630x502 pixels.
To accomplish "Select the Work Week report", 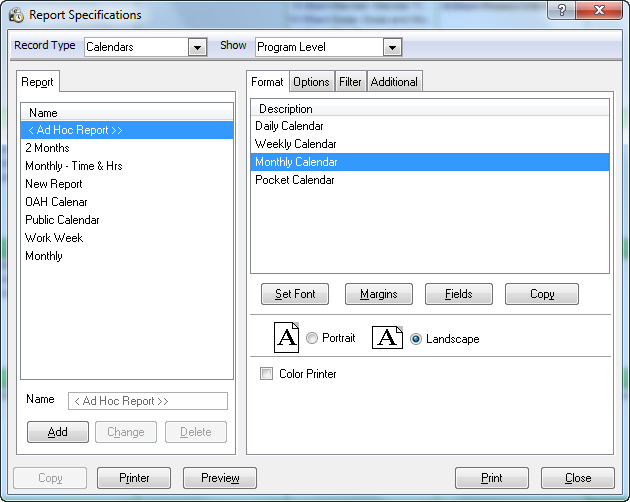I will click(127, 238).
